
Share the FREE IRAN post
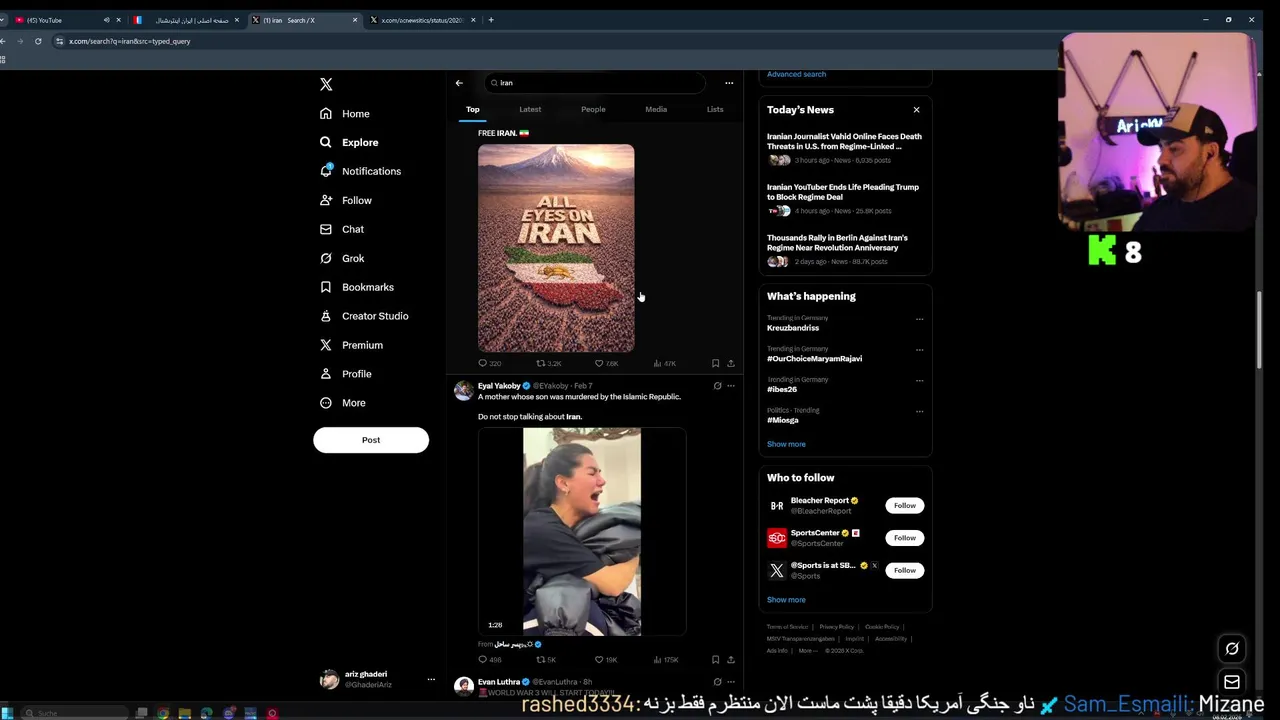(731, 363)
